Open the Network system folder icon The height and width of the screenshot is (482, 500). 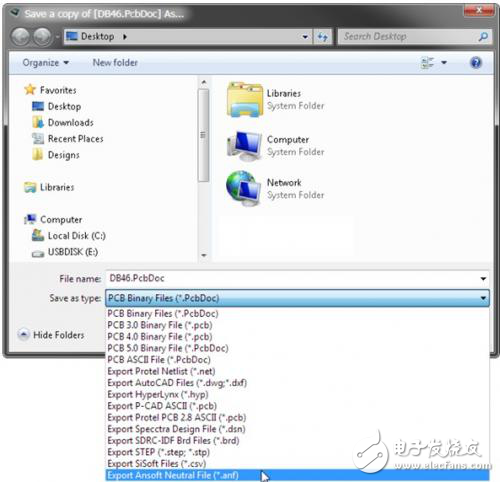244,188
